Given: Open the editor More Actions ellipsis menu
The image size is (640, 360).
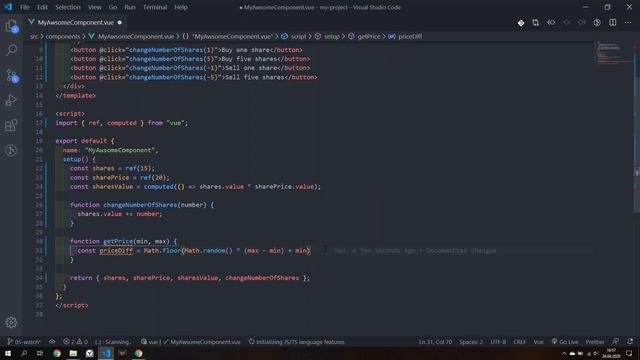Looking at the screenshot, I should pyautogui.click(x=628, y=23).
